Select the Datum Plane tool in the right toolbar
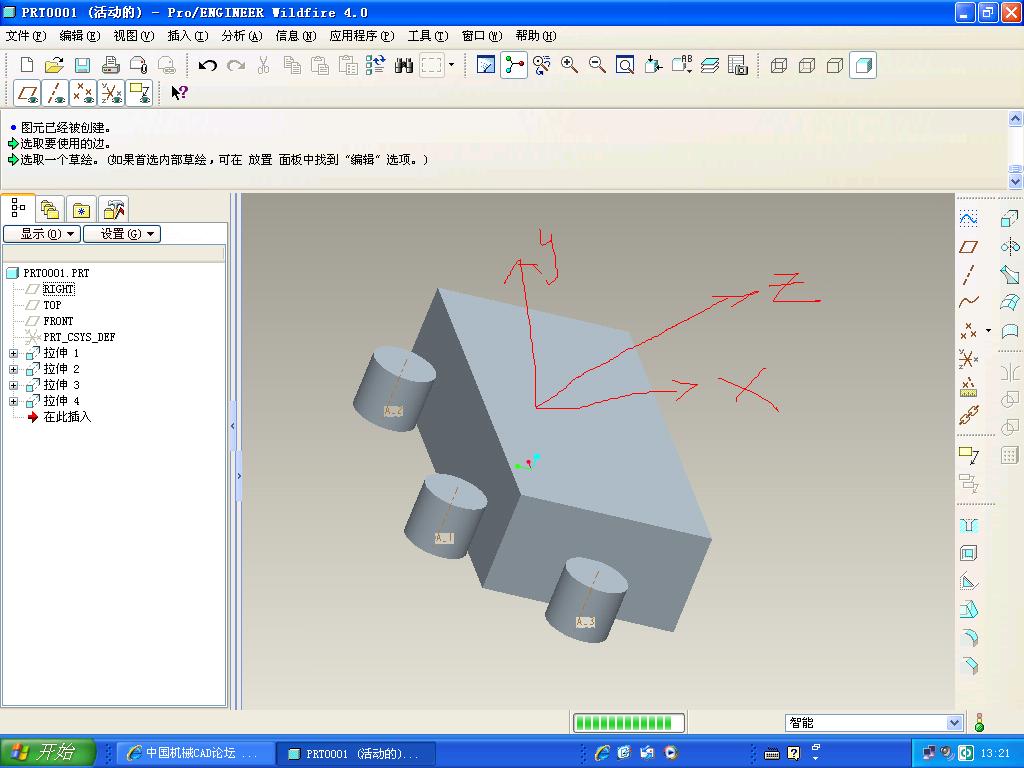Viewport: 1024px width, 768px height. [968, 247]
